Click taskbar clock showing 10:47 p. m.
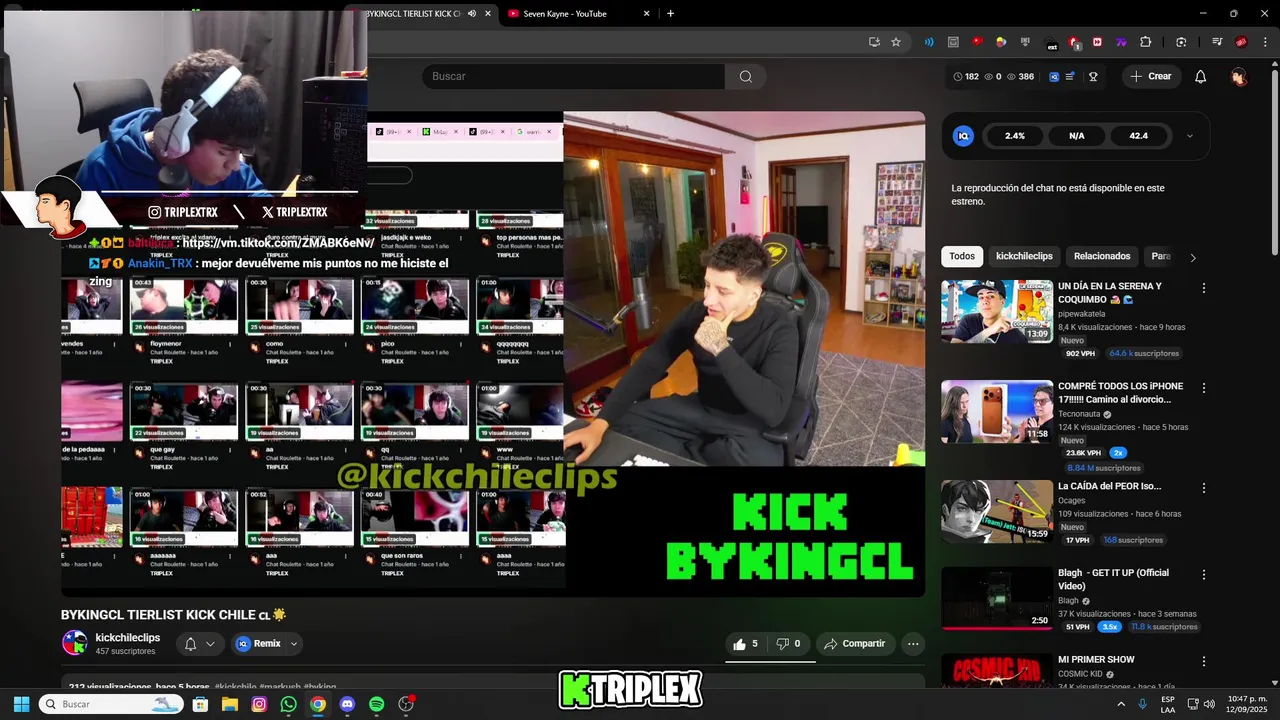The image size is (1280, 720). click(x=1247, y=704)
